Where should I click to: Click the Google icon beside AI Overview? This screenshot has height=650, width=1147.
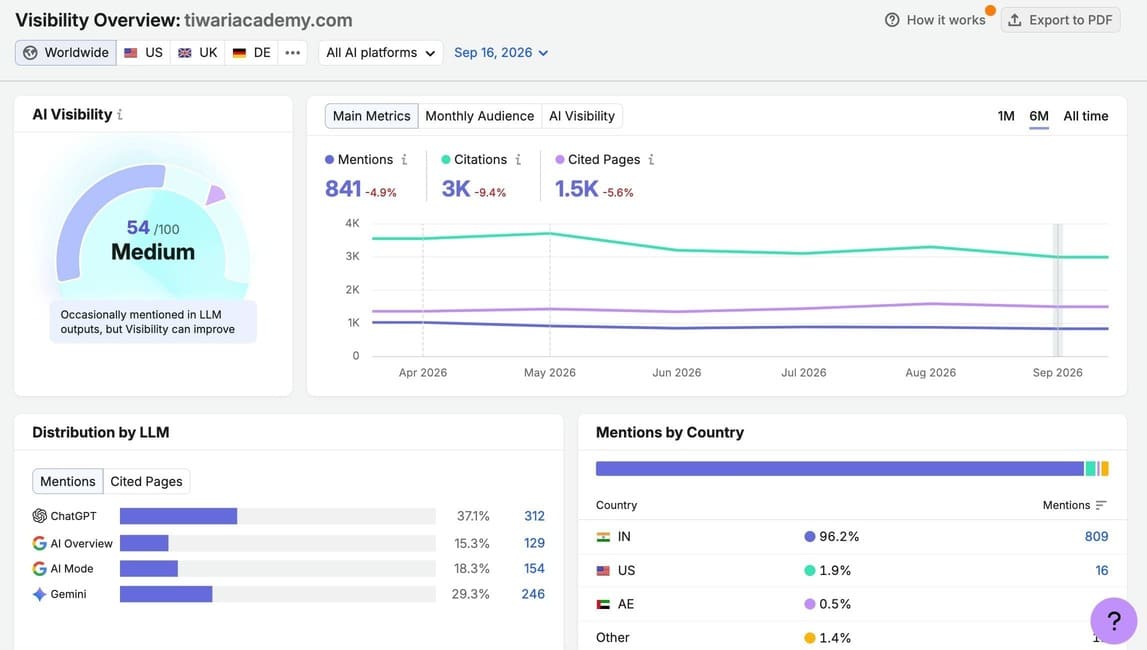tap(40, 543)
